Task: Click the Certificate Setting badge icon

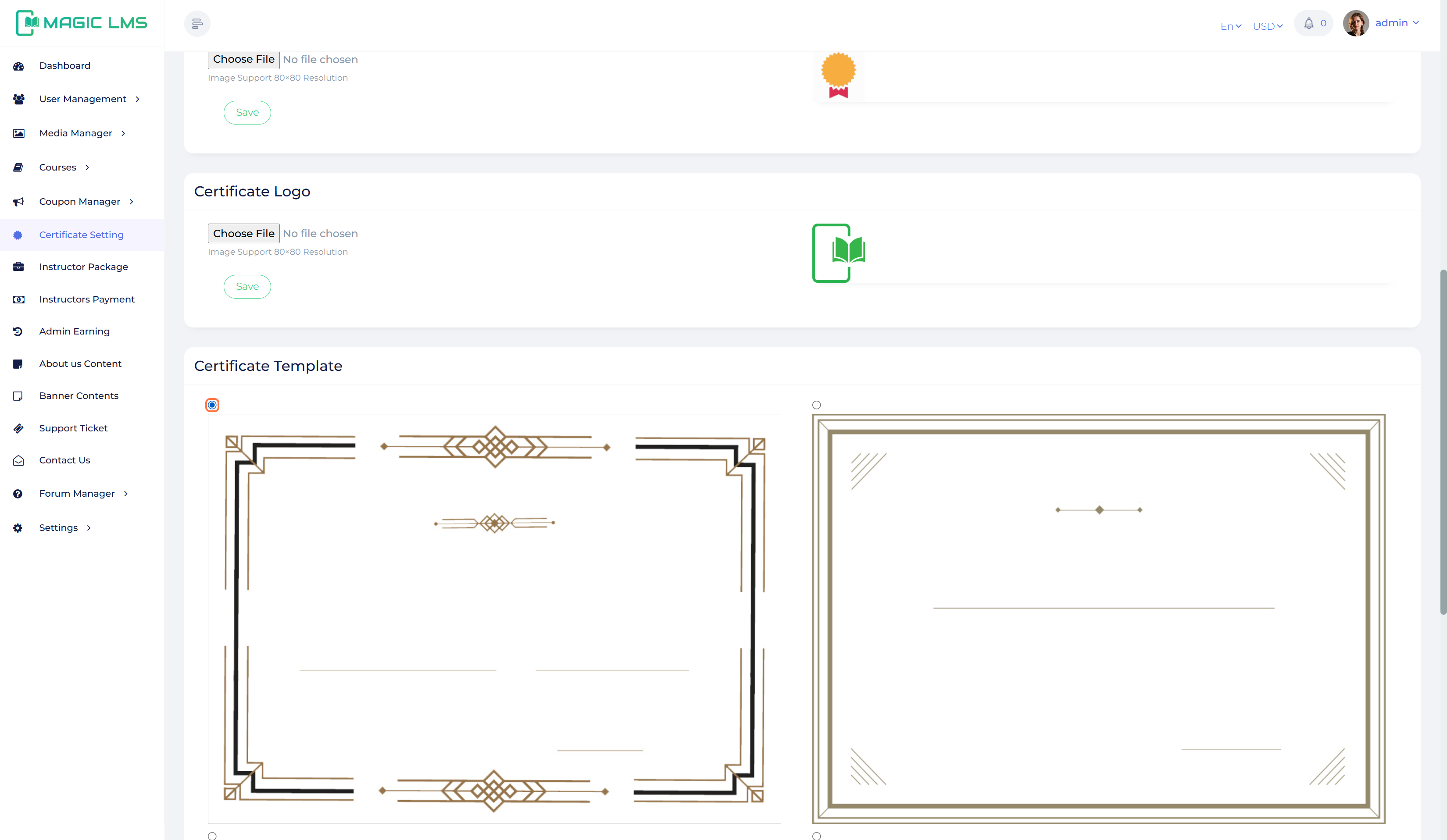Action: pos(18,235)
